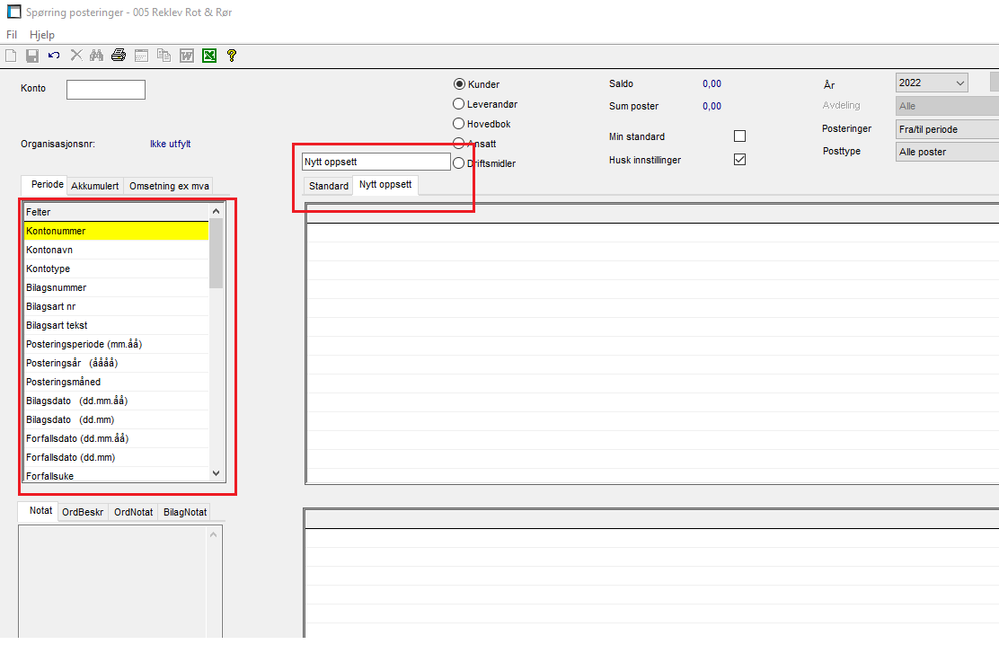Viewport: 999px width, 652px height.
Task: Click the Print printer icon
Action: click(x=119, y=55)
